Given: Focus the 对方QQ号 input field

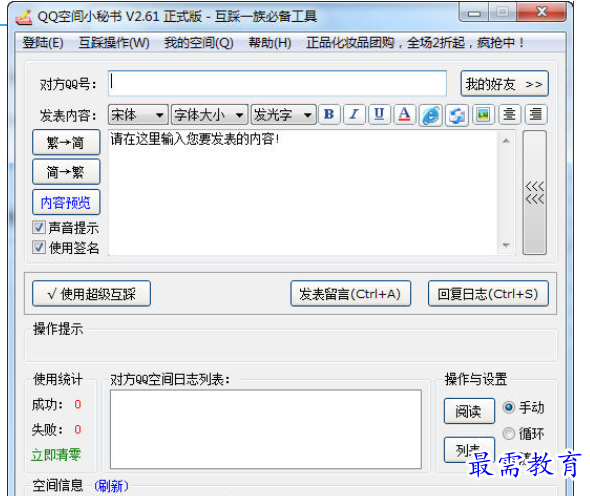Looking at the screenshot, I should 278,83.
